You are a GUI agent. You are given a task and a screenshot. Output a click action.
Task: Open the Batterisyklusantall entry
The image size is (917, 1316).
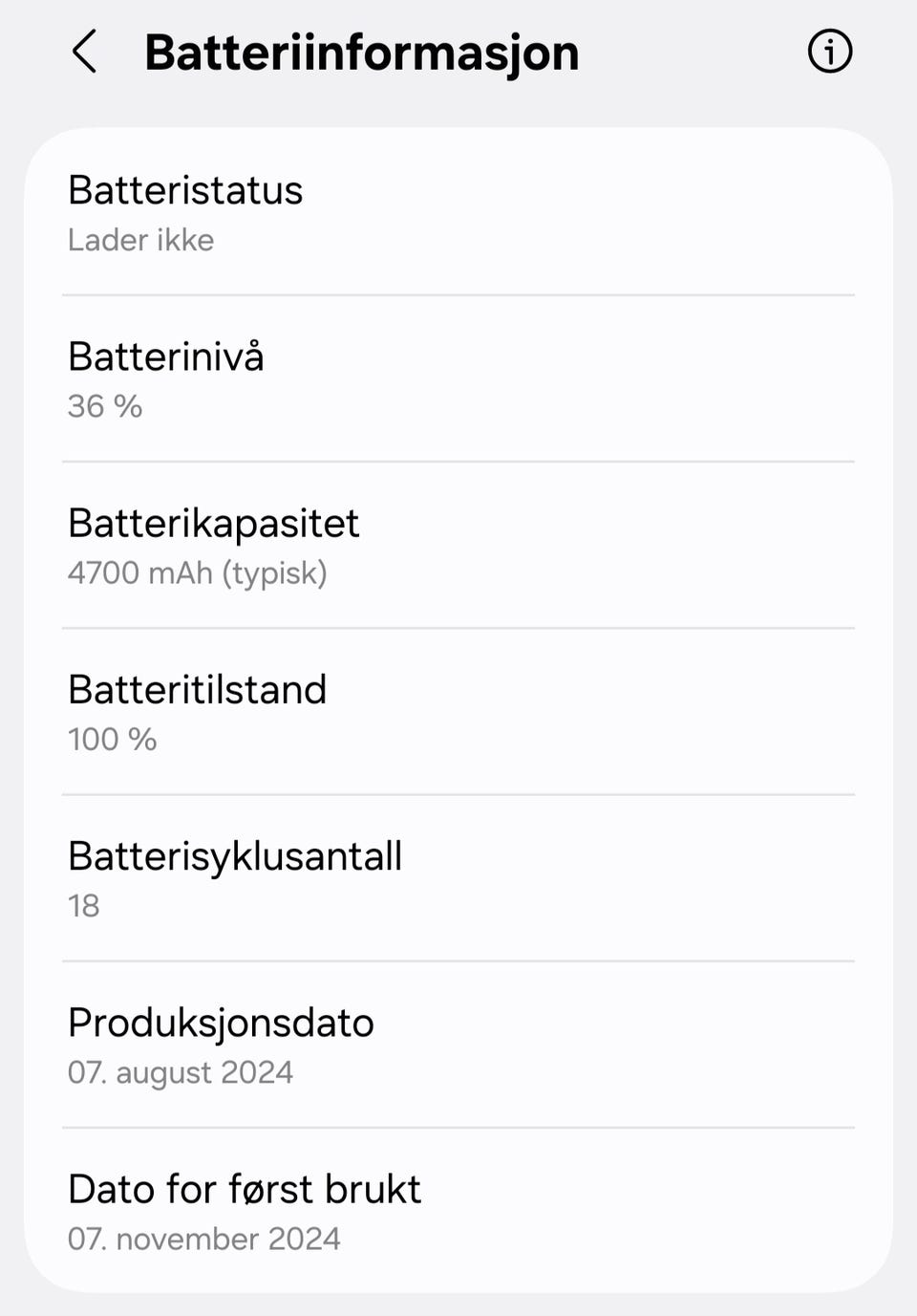pyautogui.click(x=458, y=877)
